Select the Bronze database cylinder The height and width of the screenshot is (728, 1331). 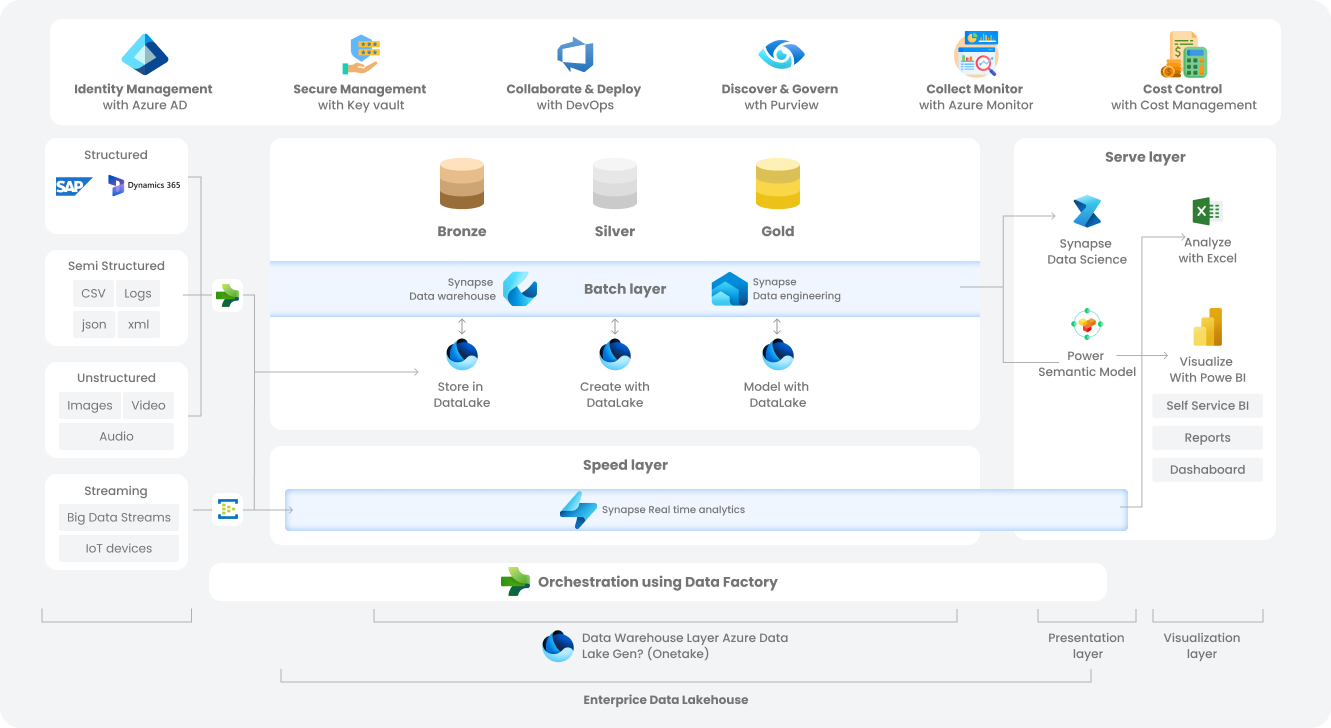[462, 184]
